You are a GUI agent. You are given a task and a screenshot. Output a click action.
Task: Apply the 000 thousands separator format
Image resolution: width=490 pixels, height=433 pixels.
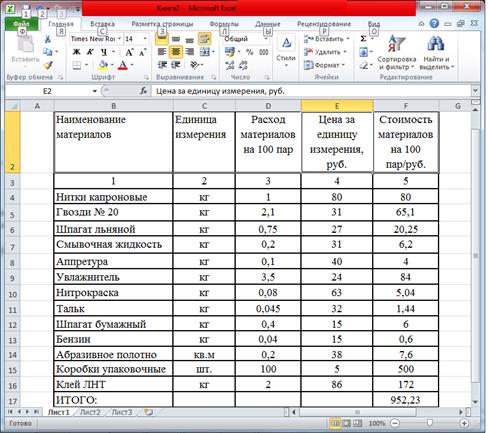(x=264, y=52)
